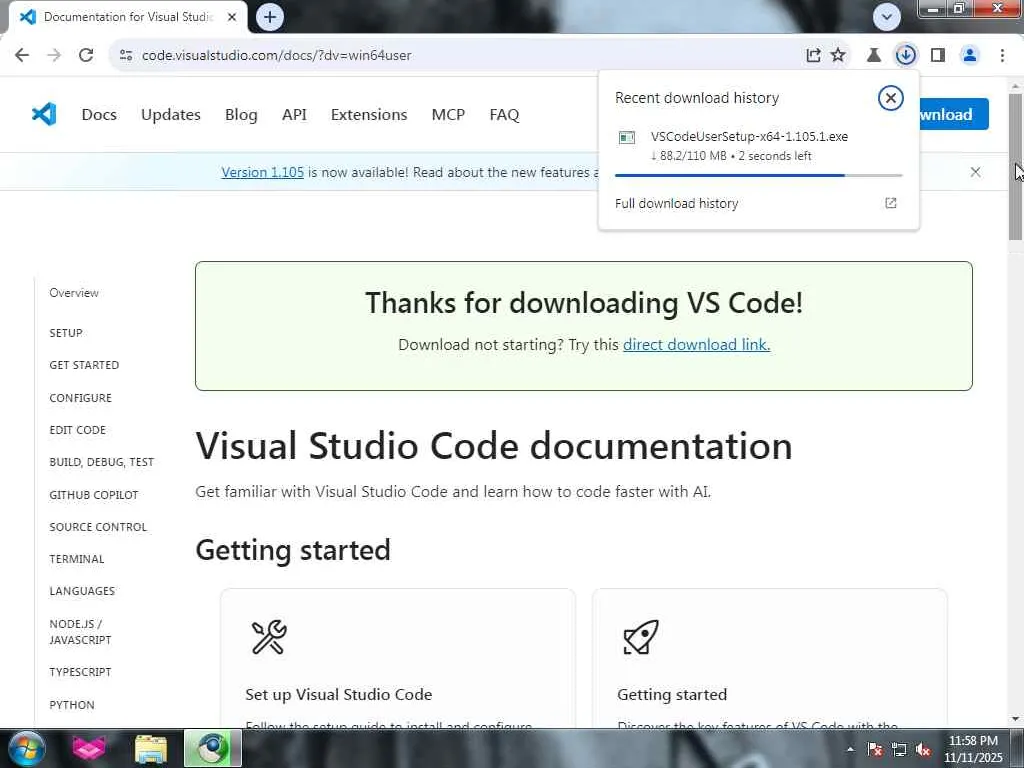Screen dimensions: 1024x768
Task: Expand BUILD, DEBUG, TEST sidebar section
Action: point(101,462)
